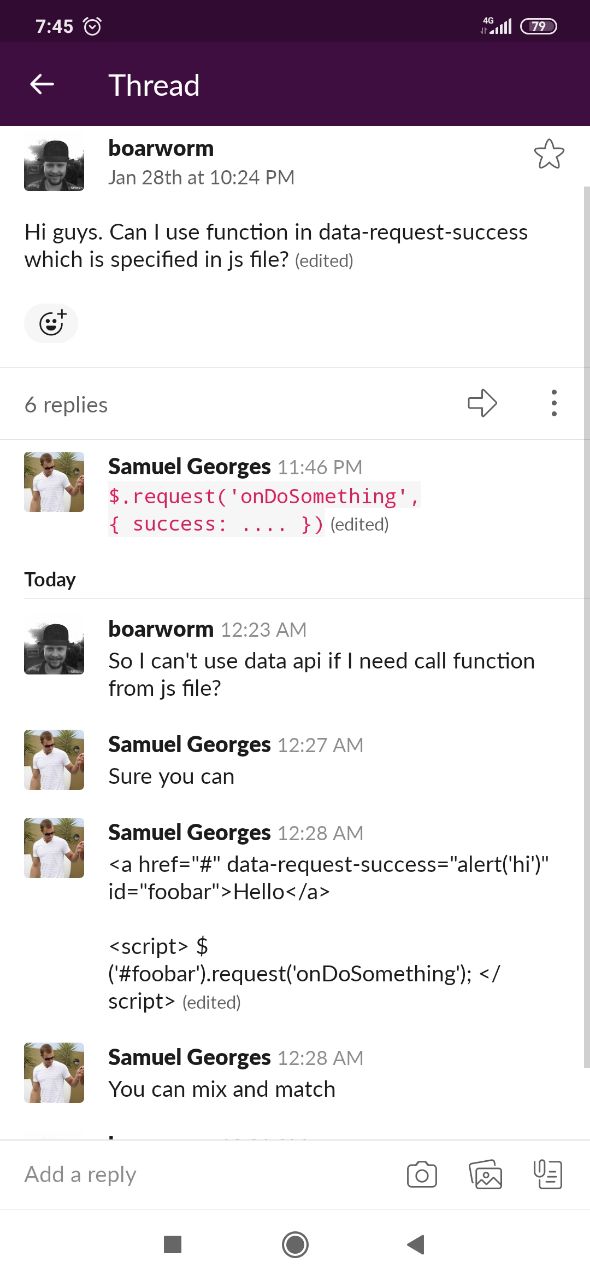Tap Samuel Georges name at 12:27 AM
This screenshot has height=1280, width=590.
[189, 744]
